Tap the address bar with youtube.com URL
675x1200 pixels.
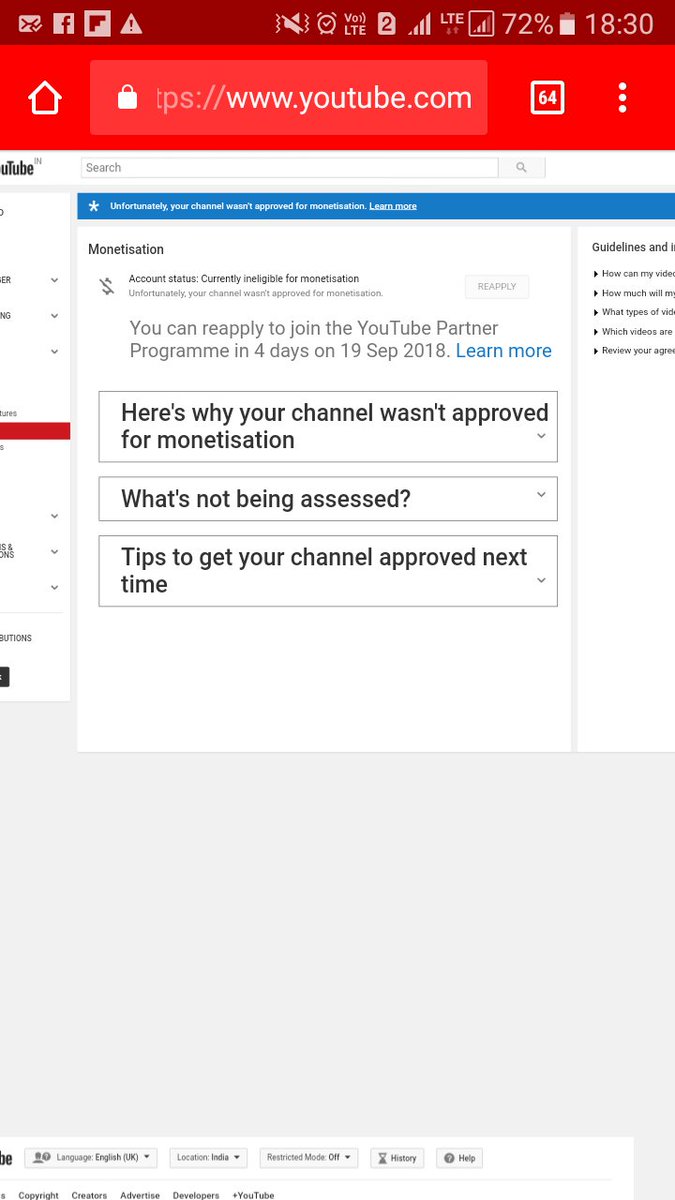289,98
